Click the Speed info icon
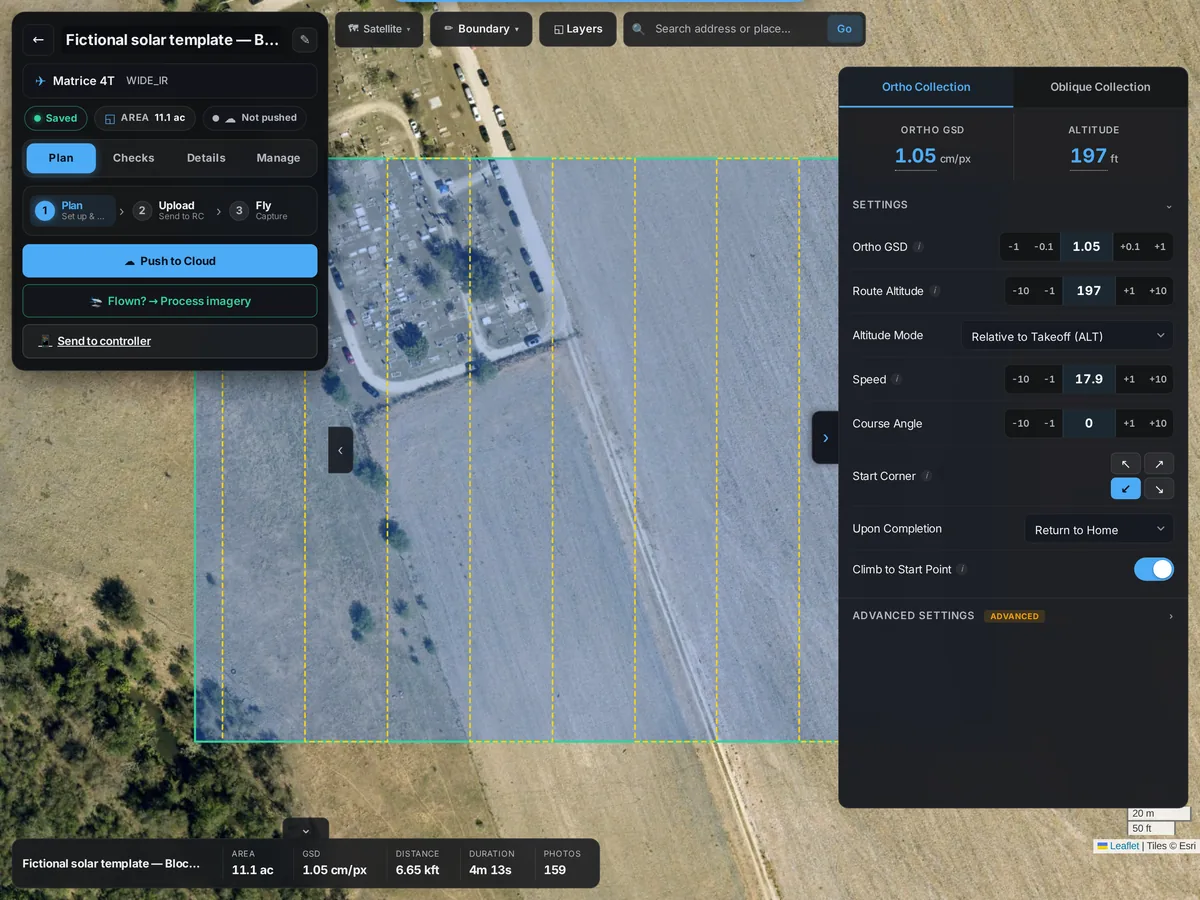The height and width of the screenshot is (900, 1200). coord(896,380)
